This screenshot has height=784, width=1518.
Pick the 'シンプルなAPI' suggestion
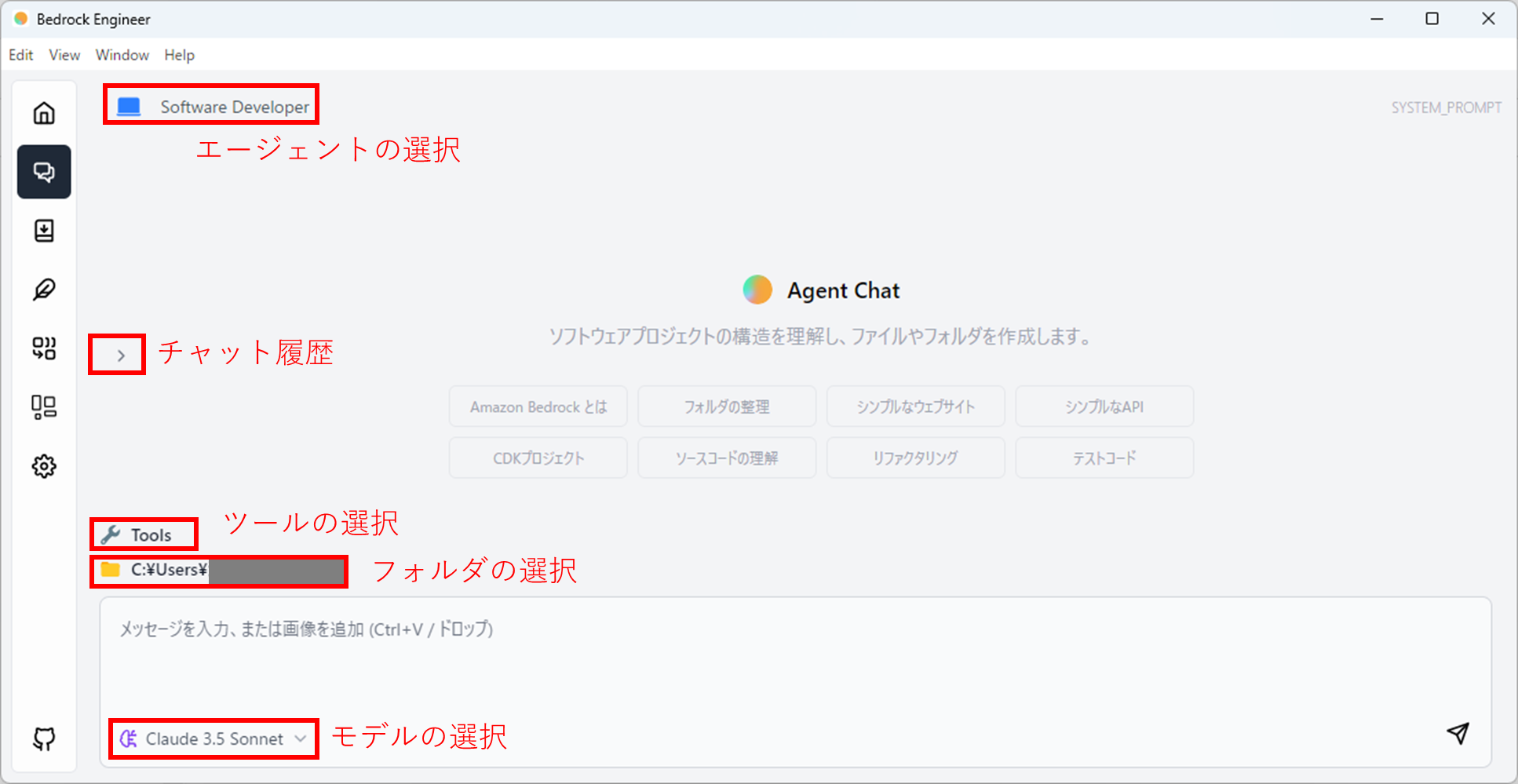point(1104,407)
